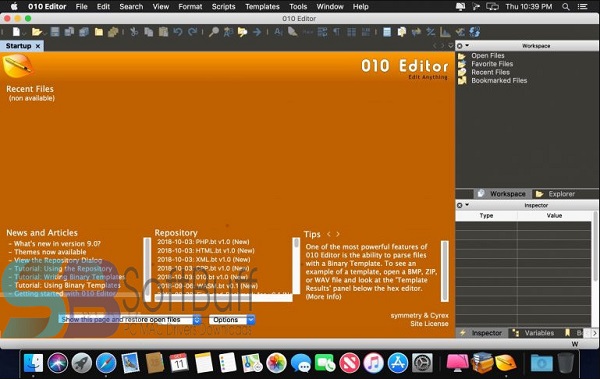Open the Templates menu
This screenshot has width=600, height=379.
click(x=262, y=7)
